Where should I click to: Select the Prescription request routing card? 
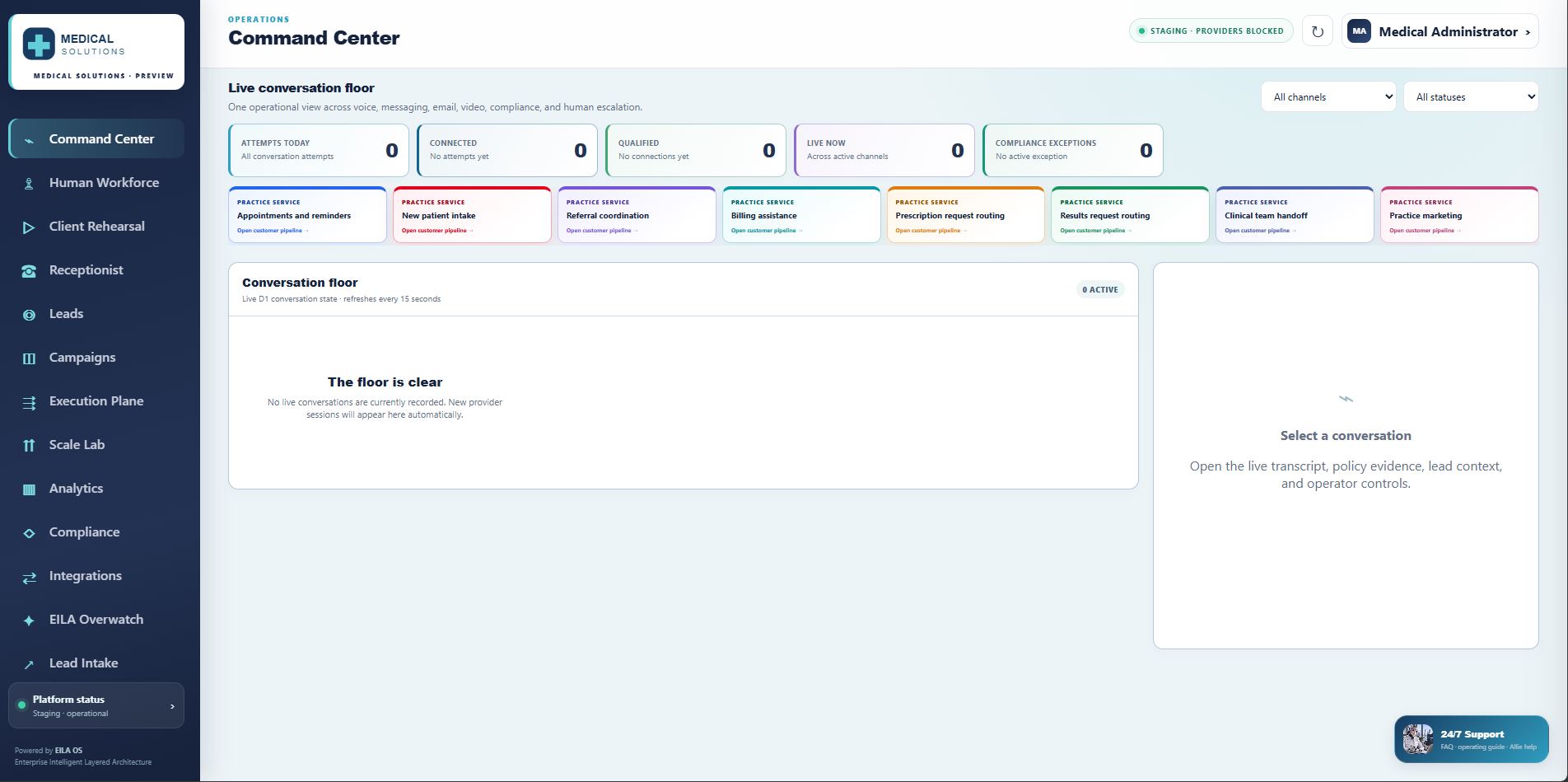[965, 215]
